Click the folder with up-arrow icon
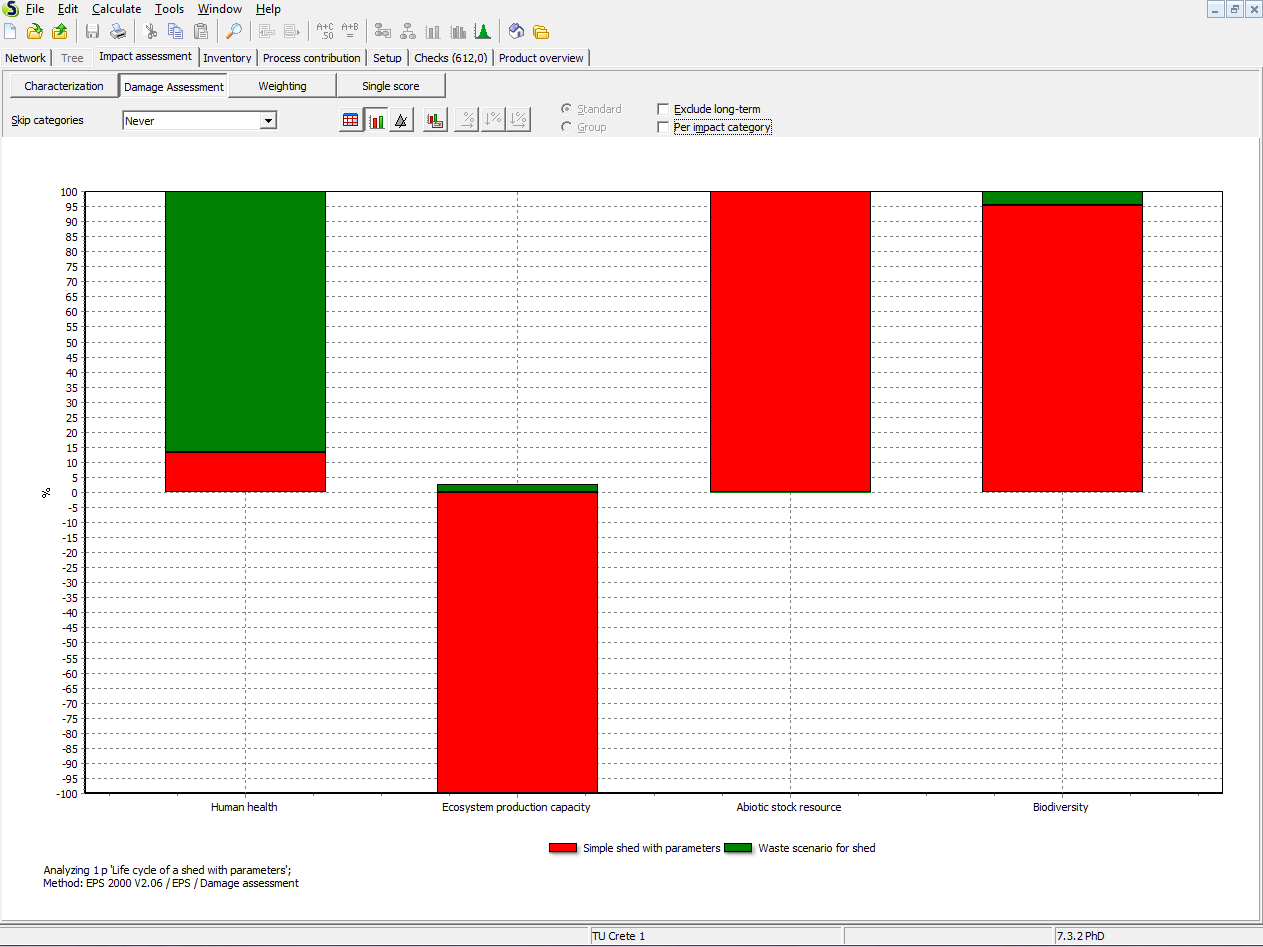Viewport: 1263px width, 947px height. click(60, 31)
